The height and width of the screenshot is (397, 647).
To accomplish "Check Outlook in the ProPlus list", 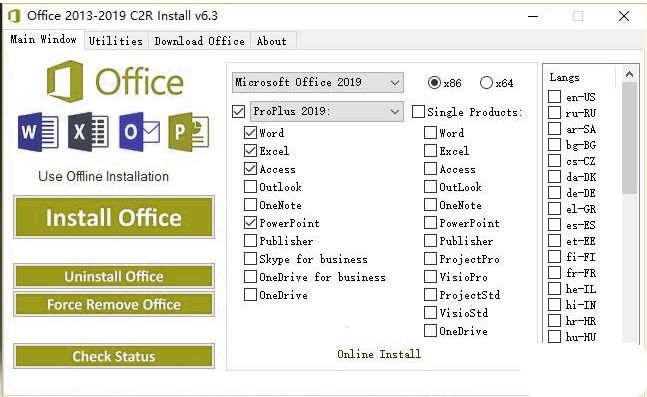I will pyautogui.click(x=250, y=187).
